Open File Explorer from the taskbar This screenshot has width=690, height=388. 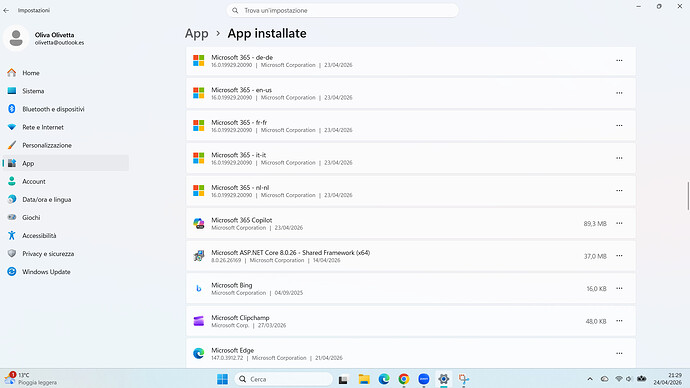364,379
